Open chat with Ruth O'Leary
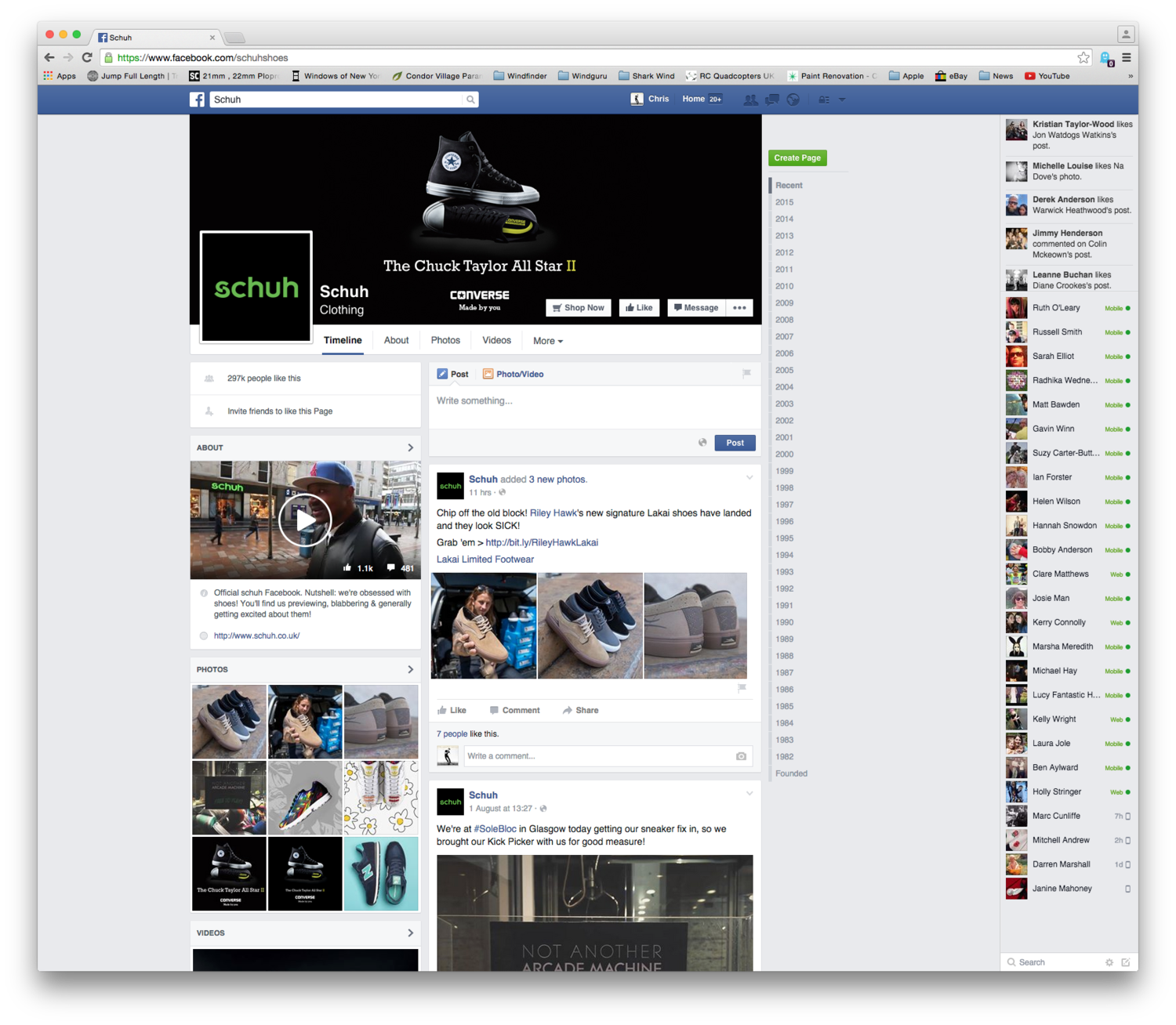Viewport: 1176px width, 1025px height. click(x=1069, y=308)
